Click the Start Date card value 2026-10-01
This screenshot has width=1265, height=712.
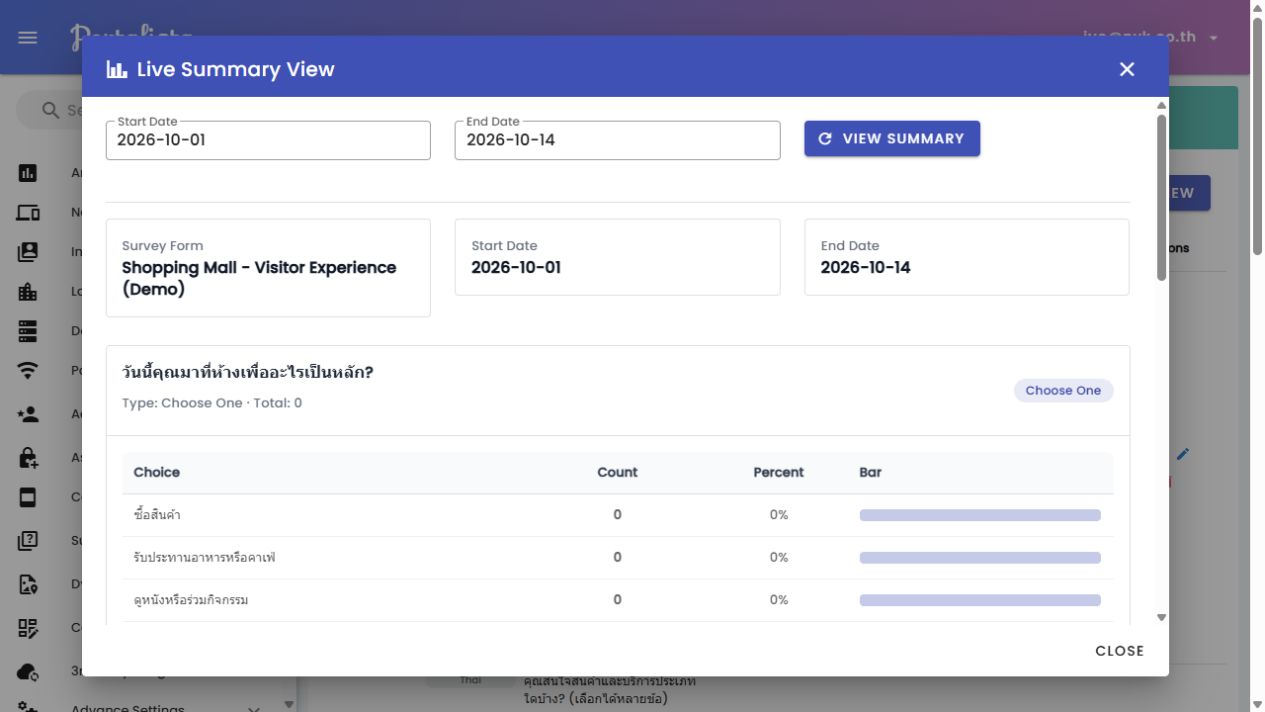pyautogui.click(x=516, y=267)
